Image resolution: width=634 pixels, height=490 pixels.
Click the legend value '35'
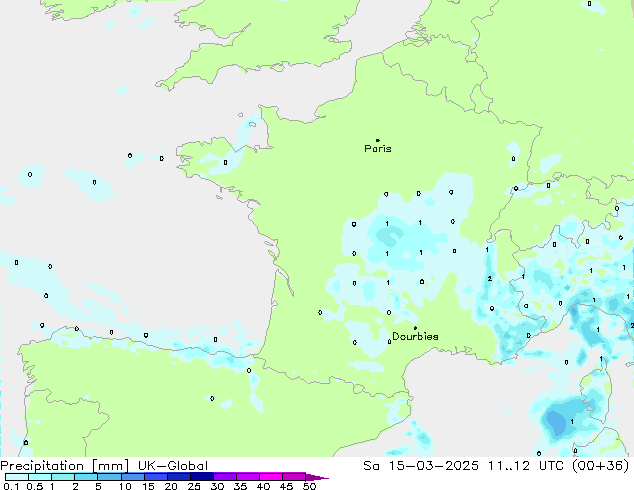(240, 486)
